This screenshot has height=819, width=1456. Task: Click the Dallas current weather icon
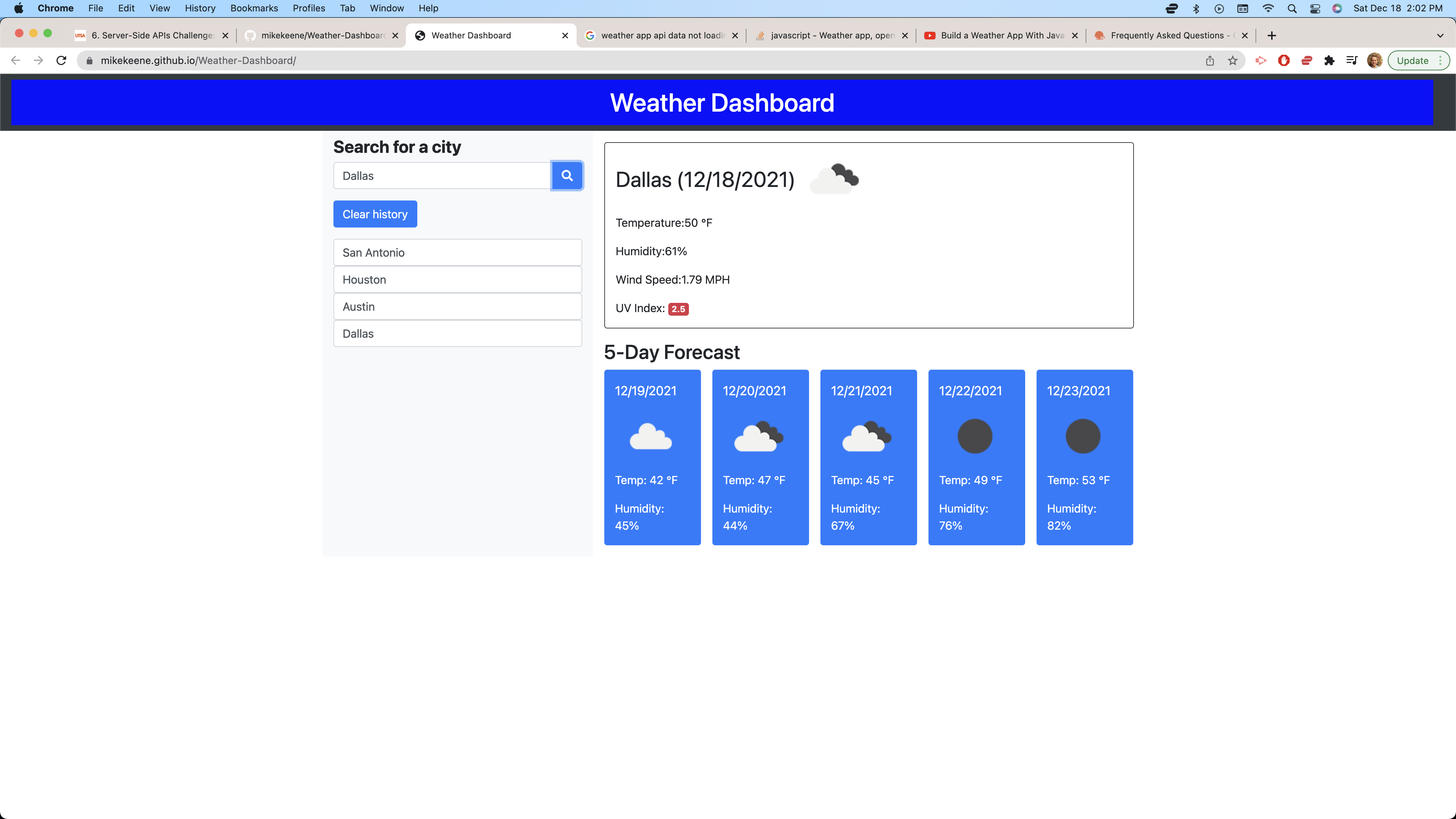point(835,179)
